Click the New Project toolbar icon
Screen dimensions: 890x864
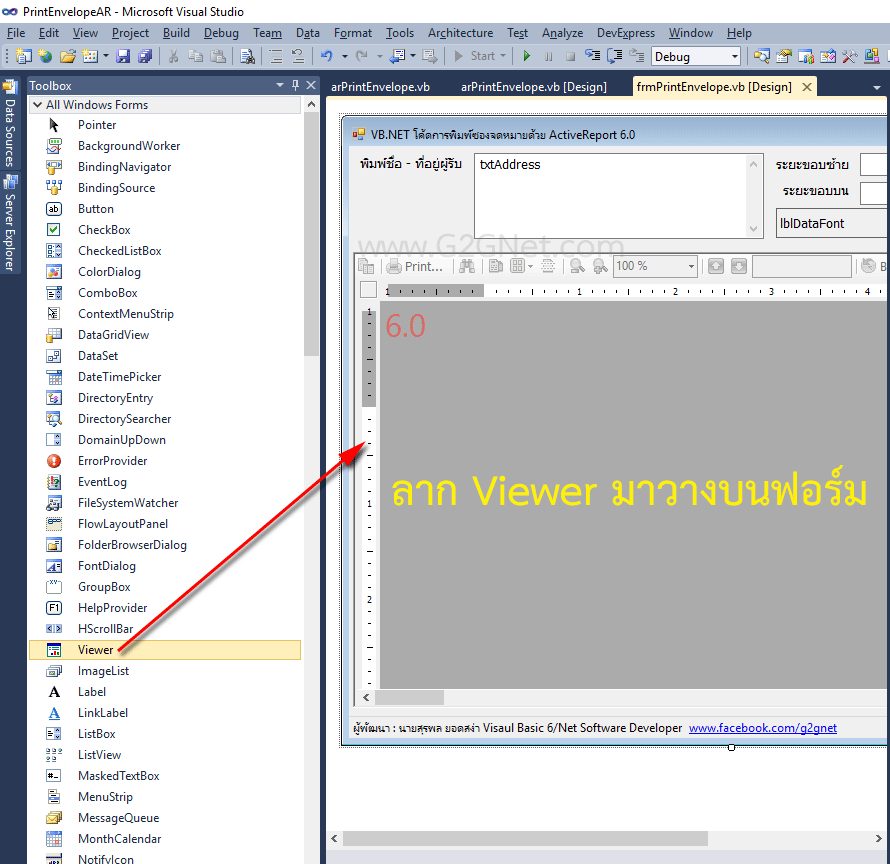point(24,56)
